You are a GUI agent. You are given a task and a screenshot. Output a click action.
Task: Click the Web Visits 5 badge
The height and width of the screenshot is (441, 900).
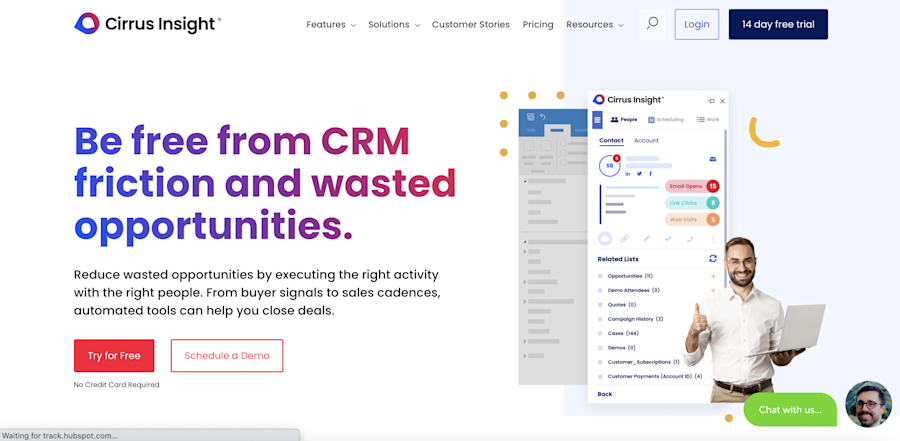click(692, 219)
